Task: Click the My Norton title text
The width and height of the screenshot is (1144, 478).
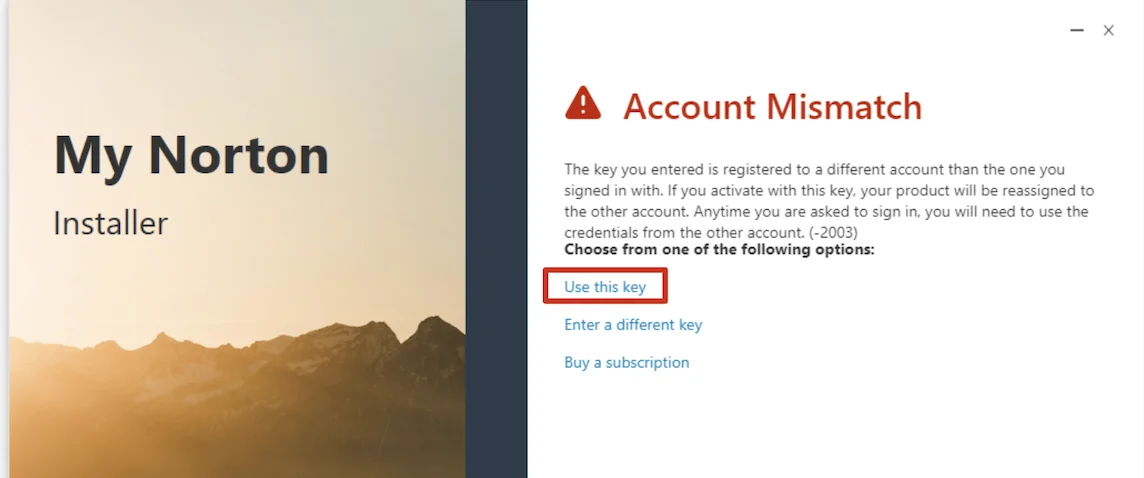Action: 191,155
